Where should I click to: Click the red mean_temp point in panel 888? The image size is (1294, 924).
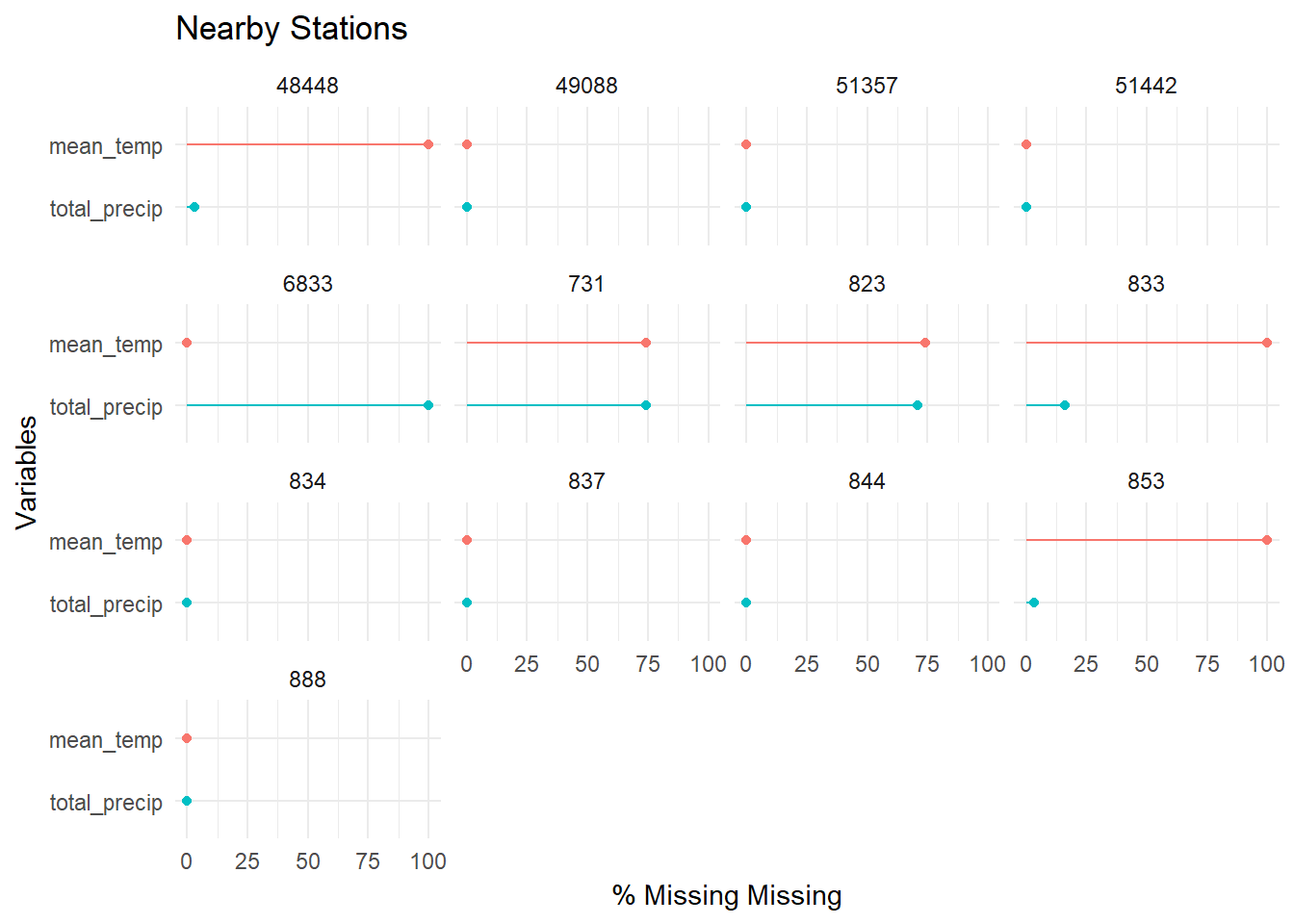click(x=187, y=738)
